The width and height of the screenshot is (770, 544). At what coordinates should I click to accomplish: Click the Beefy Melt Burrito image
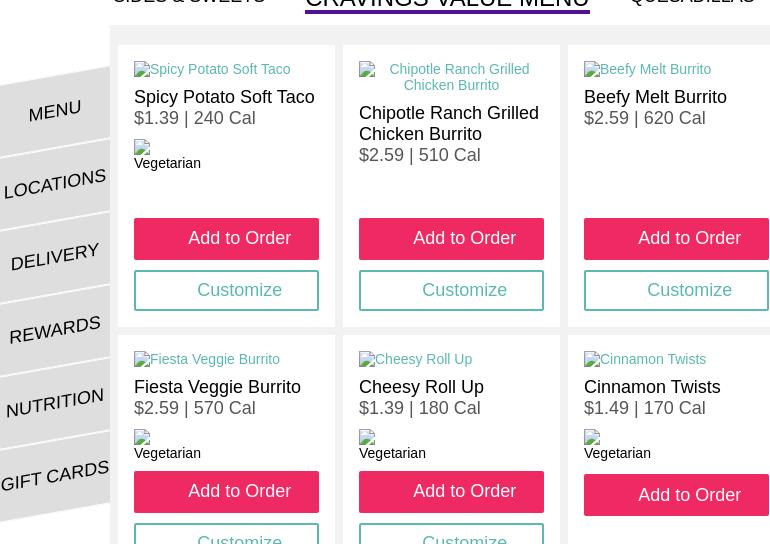(x=647, y=69)
